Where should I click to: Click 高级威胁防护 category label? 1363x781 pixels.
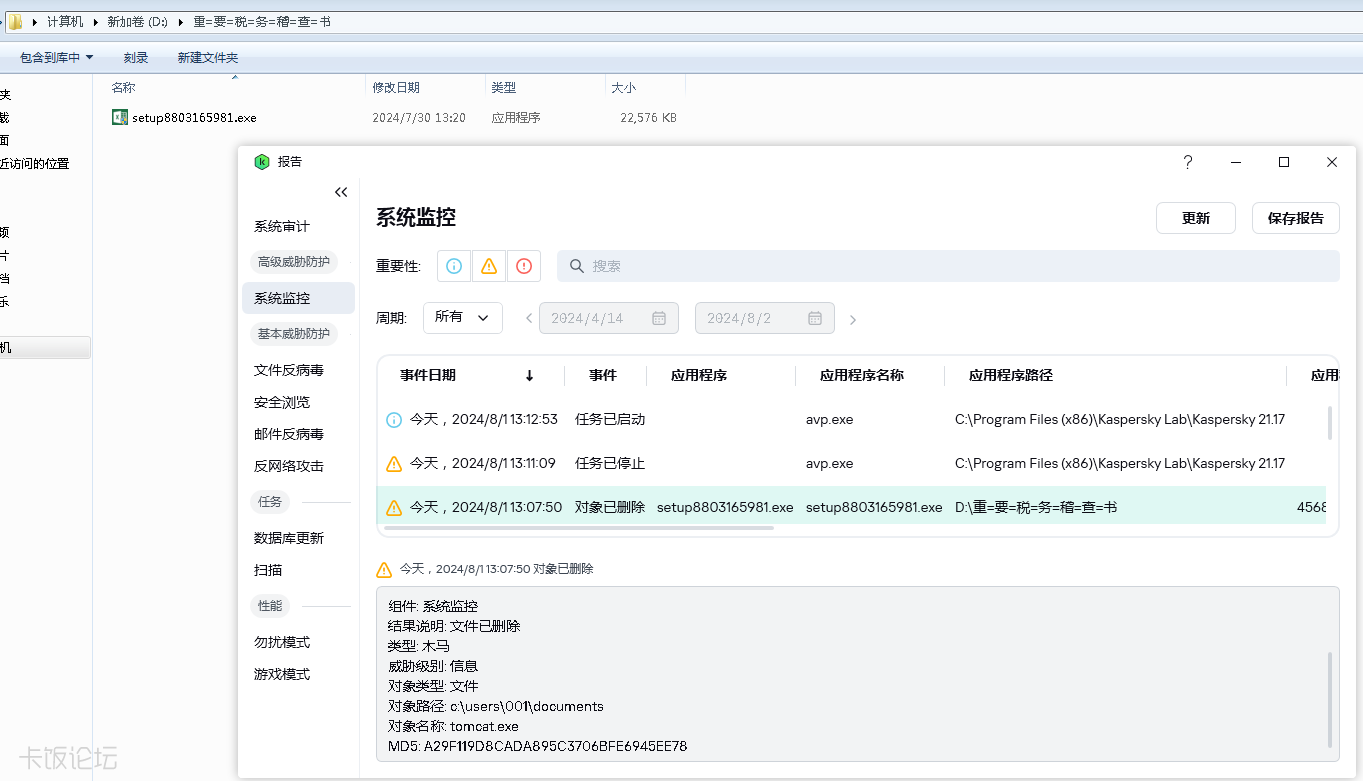[x=294, y=262]
